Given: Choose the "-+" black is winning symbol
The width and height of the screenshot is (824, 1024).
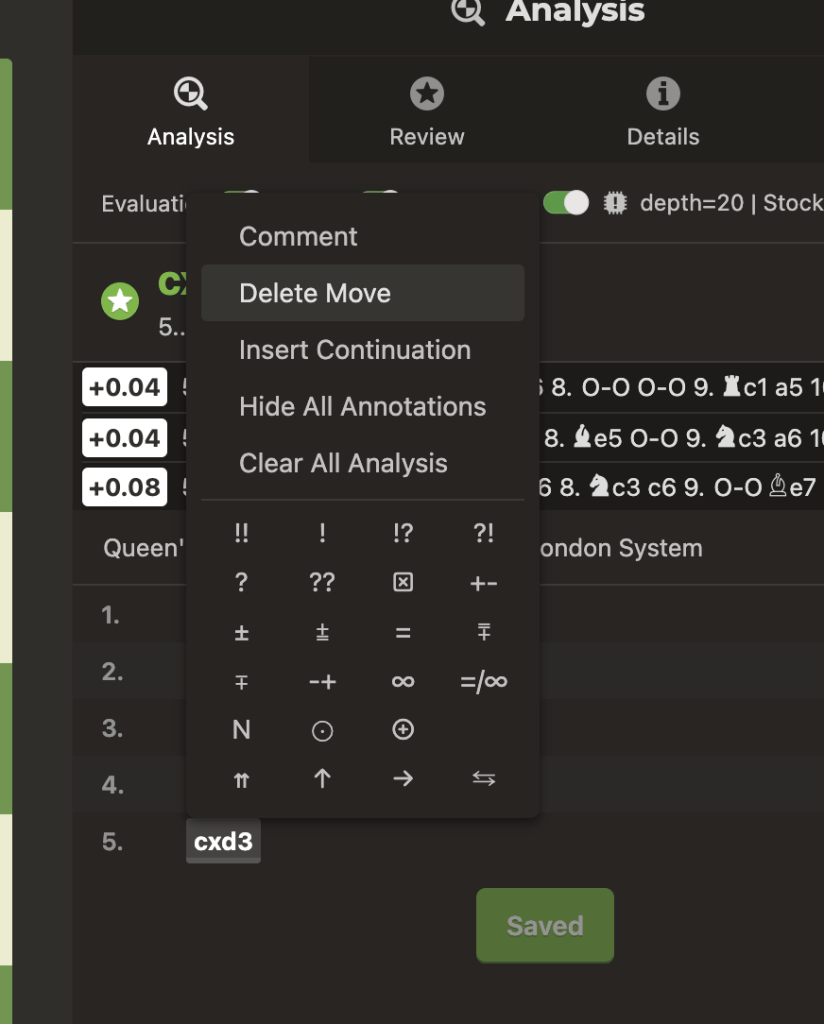Looking at the screenshot, I should tap(322, 681).
